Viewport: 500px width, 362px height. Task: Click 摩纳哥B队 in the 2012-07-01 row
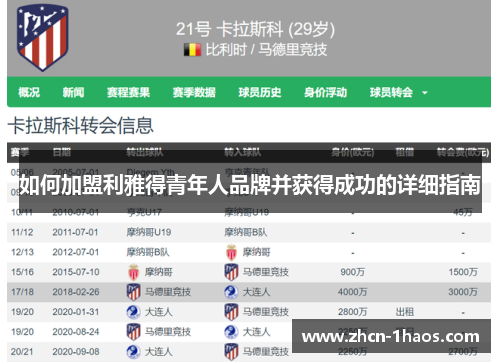[x=148, y=252]
